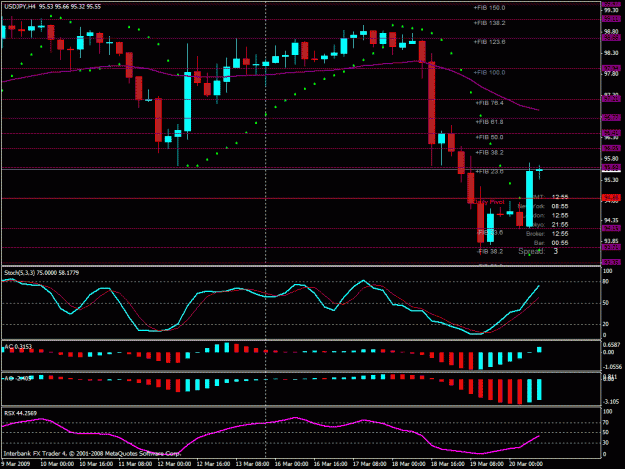Click the purple moving average line end
Viewport: 625px width, 469px height.
click(538, 110)
